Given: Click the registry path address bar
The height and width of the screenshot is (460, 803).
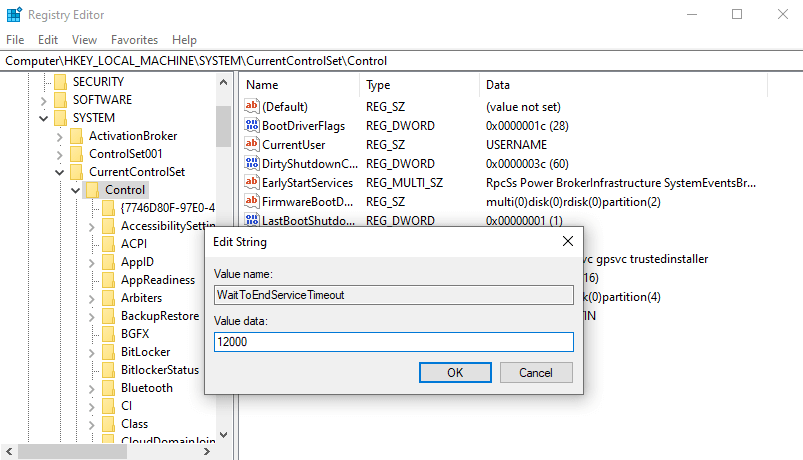Looking at the screenshot, I should tap(402, 61).
